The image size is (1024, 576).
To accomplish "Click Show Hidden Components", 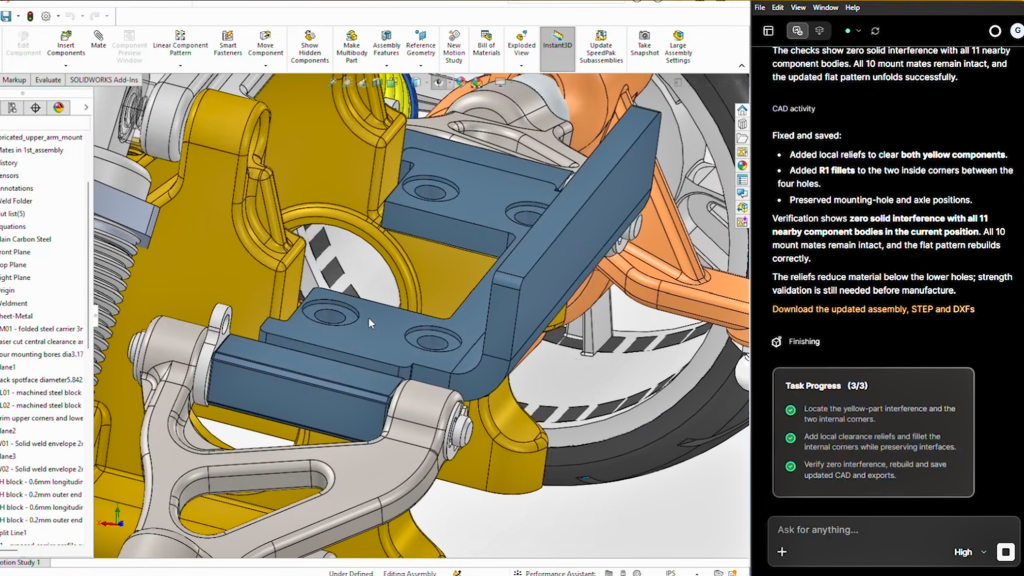I will (310, 47).
